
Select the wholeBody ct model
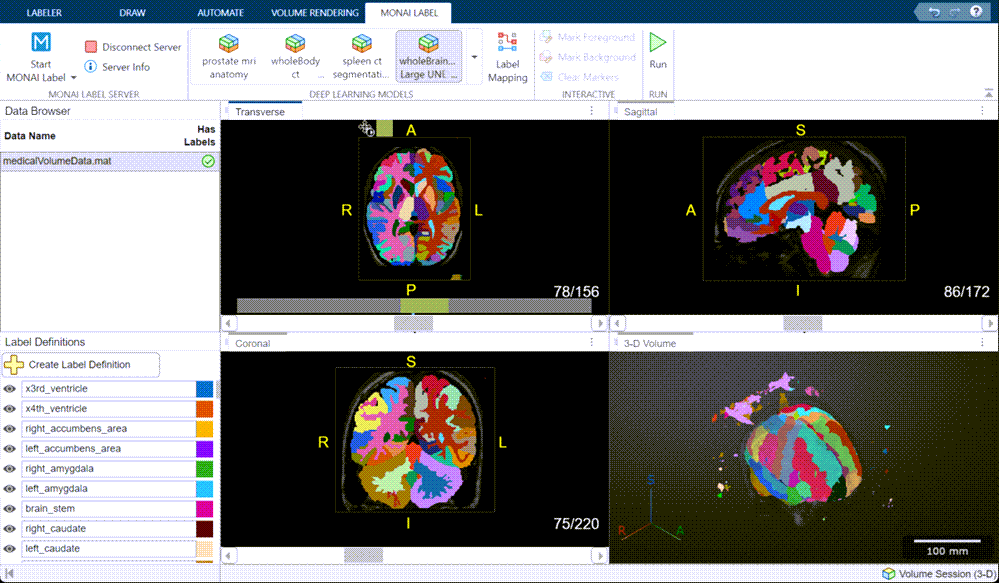[x=294, y=55]
